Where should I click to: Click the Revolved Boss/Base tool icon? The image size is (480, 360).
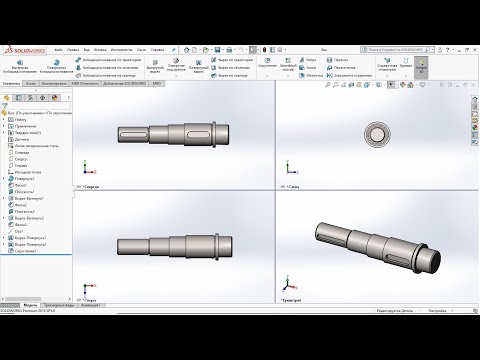click(x=56, y=62)
